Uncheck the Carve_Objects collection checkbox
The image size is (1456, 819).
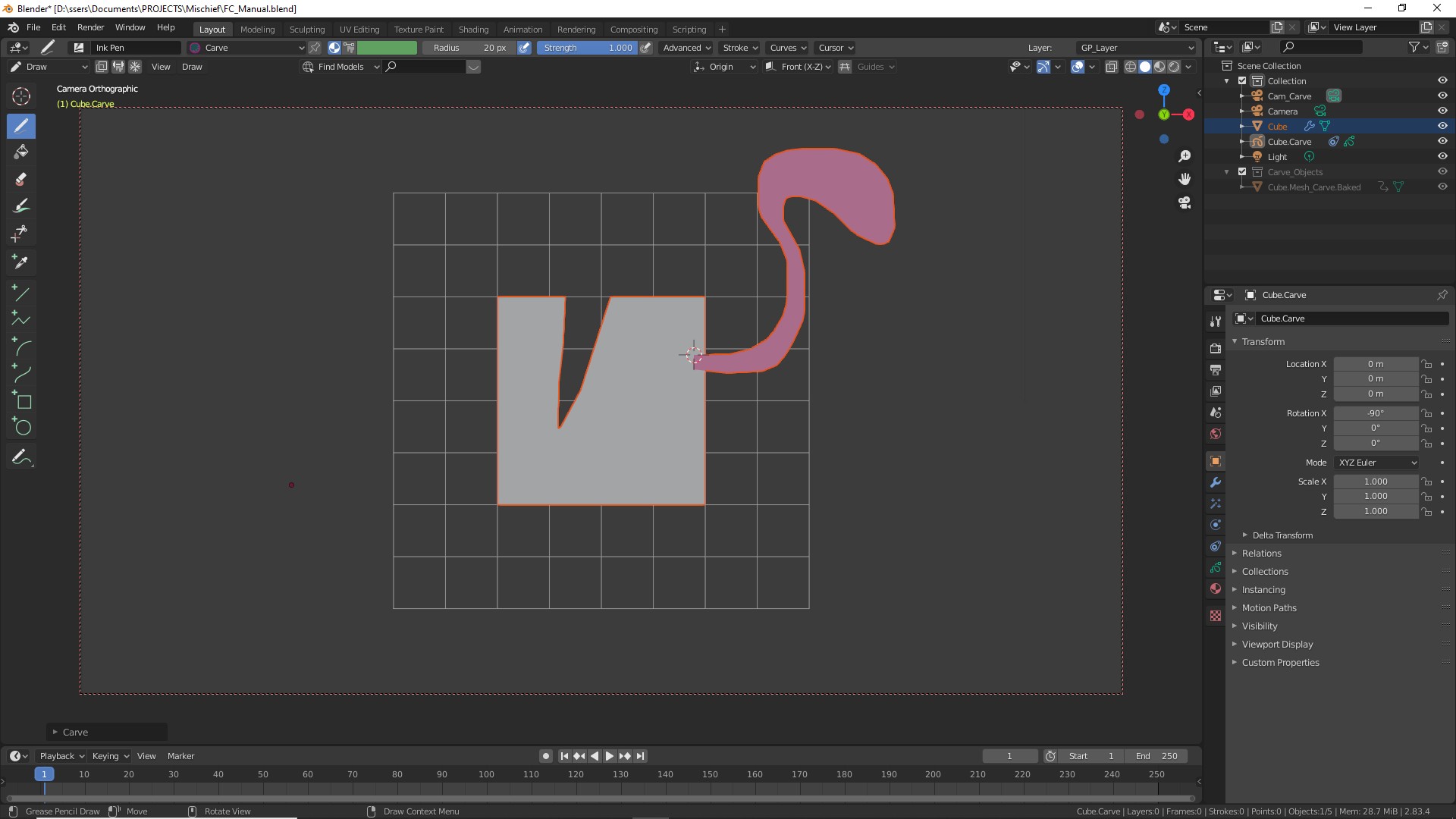[x=1242, y=171]
